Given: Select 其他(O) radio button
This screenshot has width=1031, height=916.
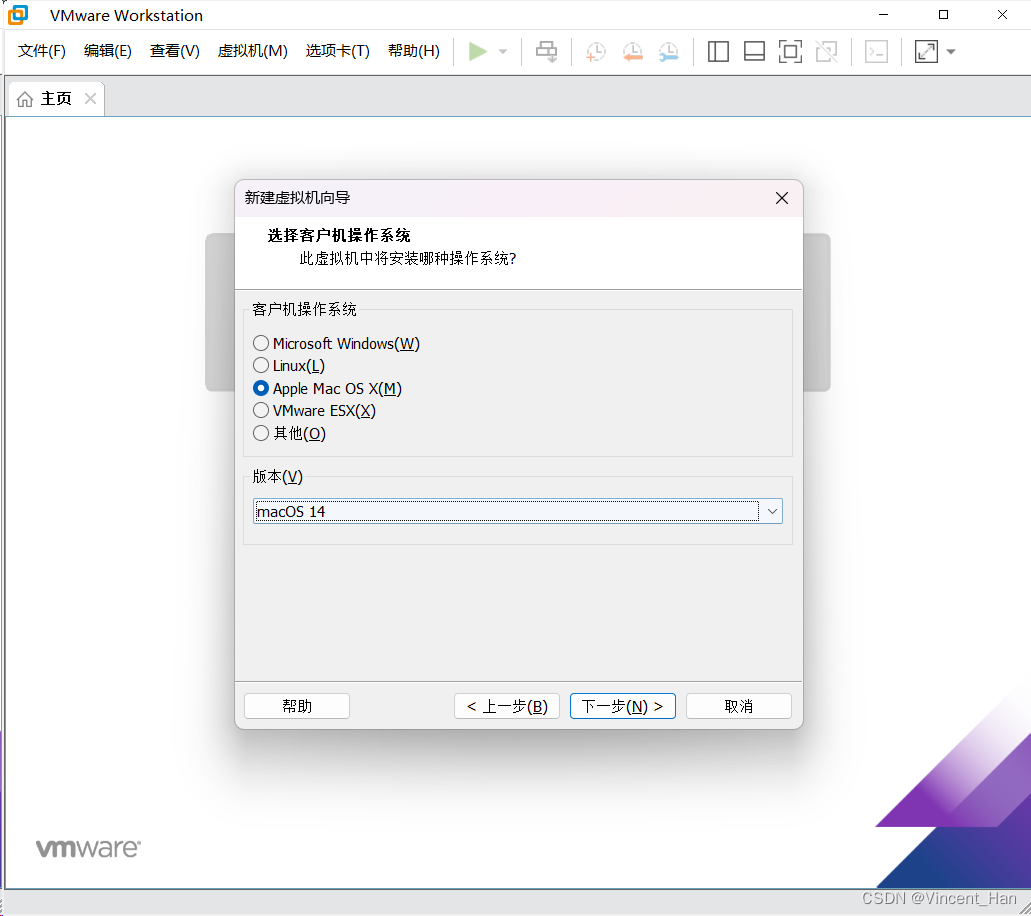Looking at the screenshot, I should (261, 433).
